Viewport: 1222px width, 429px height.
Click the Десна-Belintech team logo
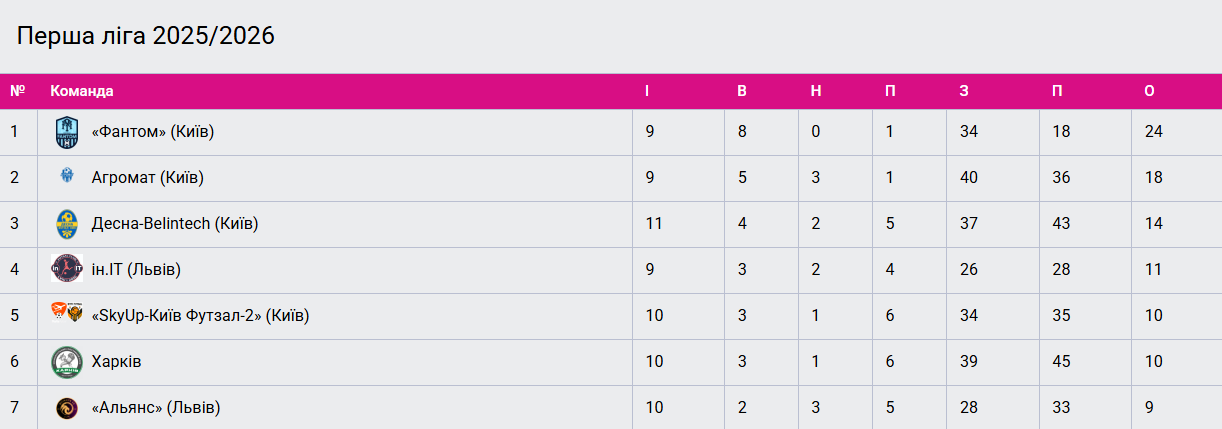tap(67, 224)
